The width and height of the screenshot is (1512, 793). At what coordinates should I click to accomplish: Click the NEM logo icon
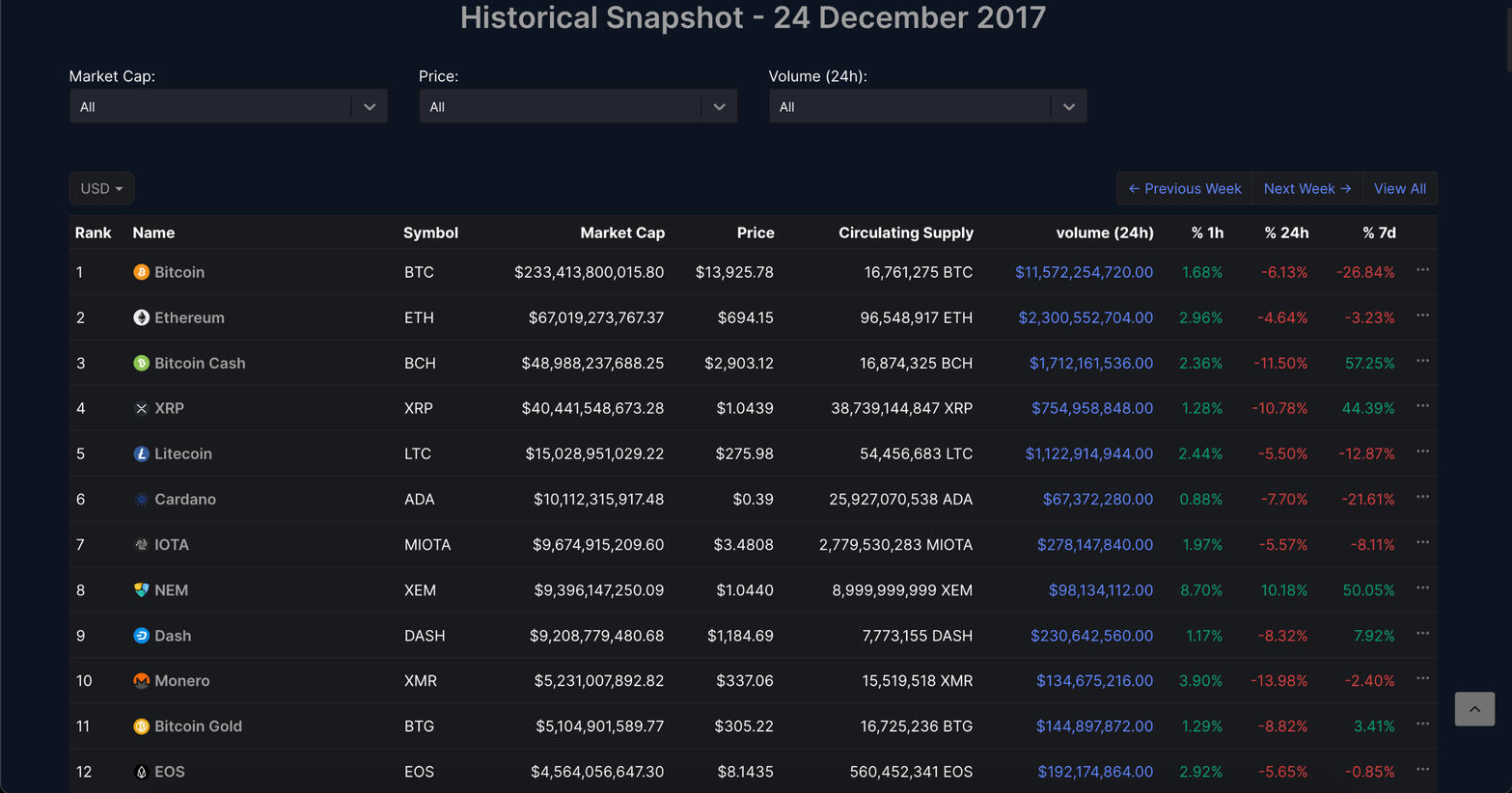[x=141, y=590]
